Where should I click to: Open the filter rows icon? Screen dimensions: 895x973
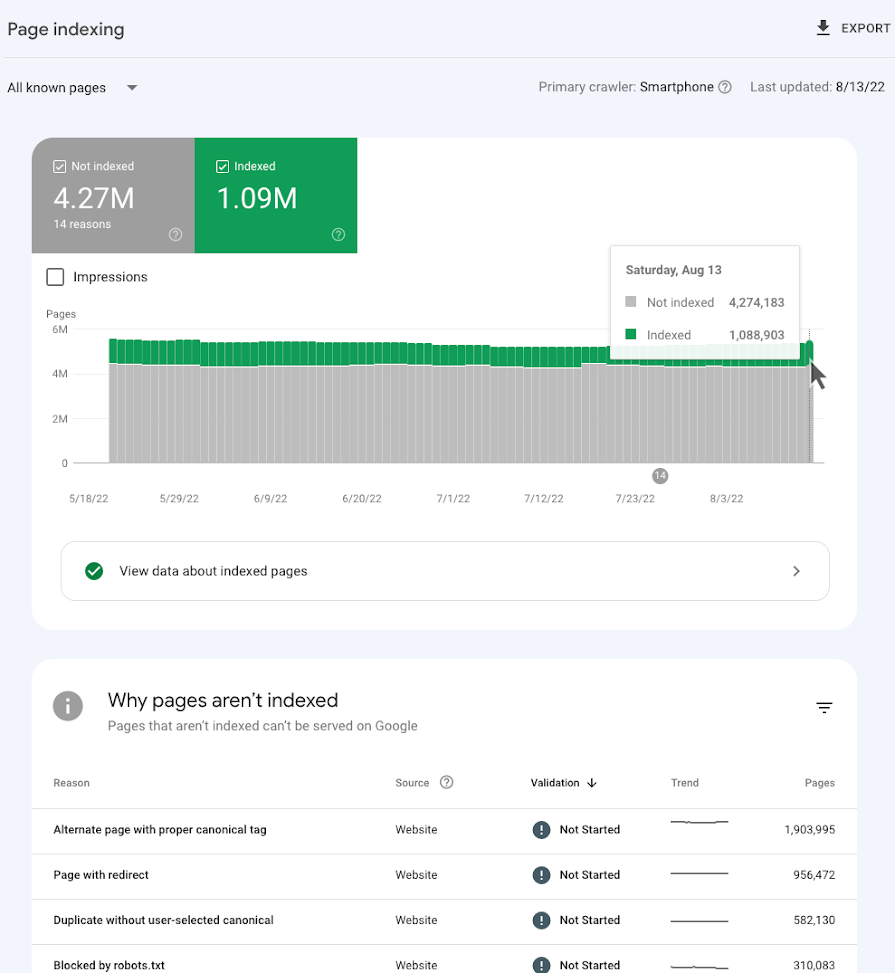coord(824,707)
